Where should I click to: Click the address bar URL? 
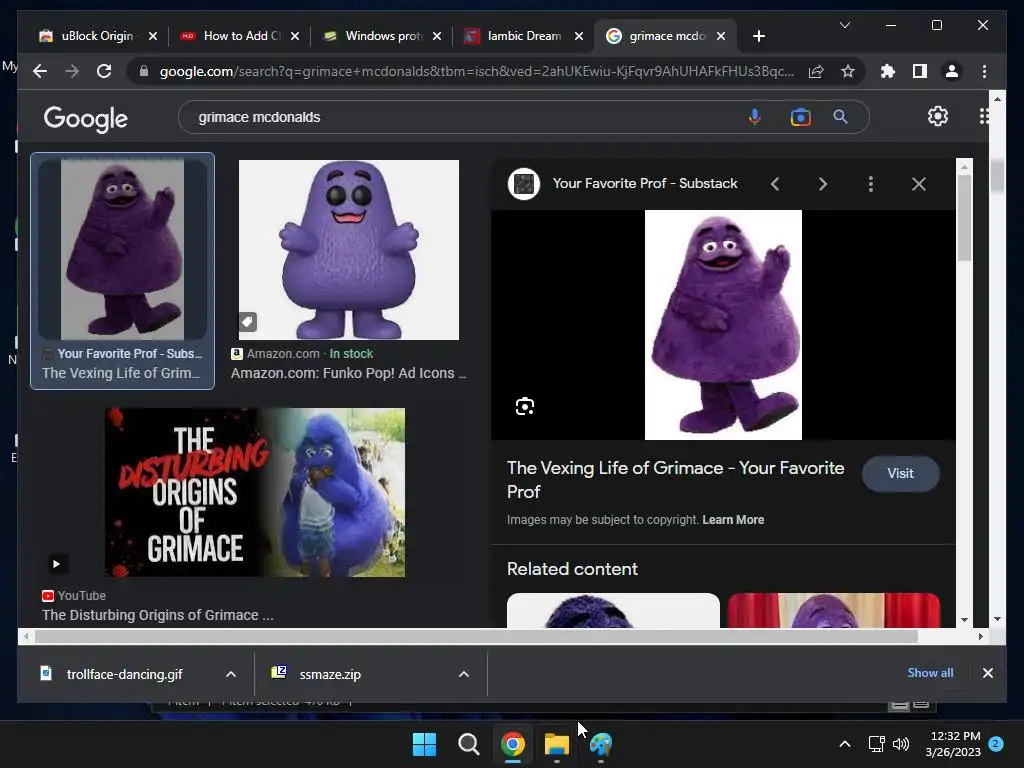(x=477, y=71)
